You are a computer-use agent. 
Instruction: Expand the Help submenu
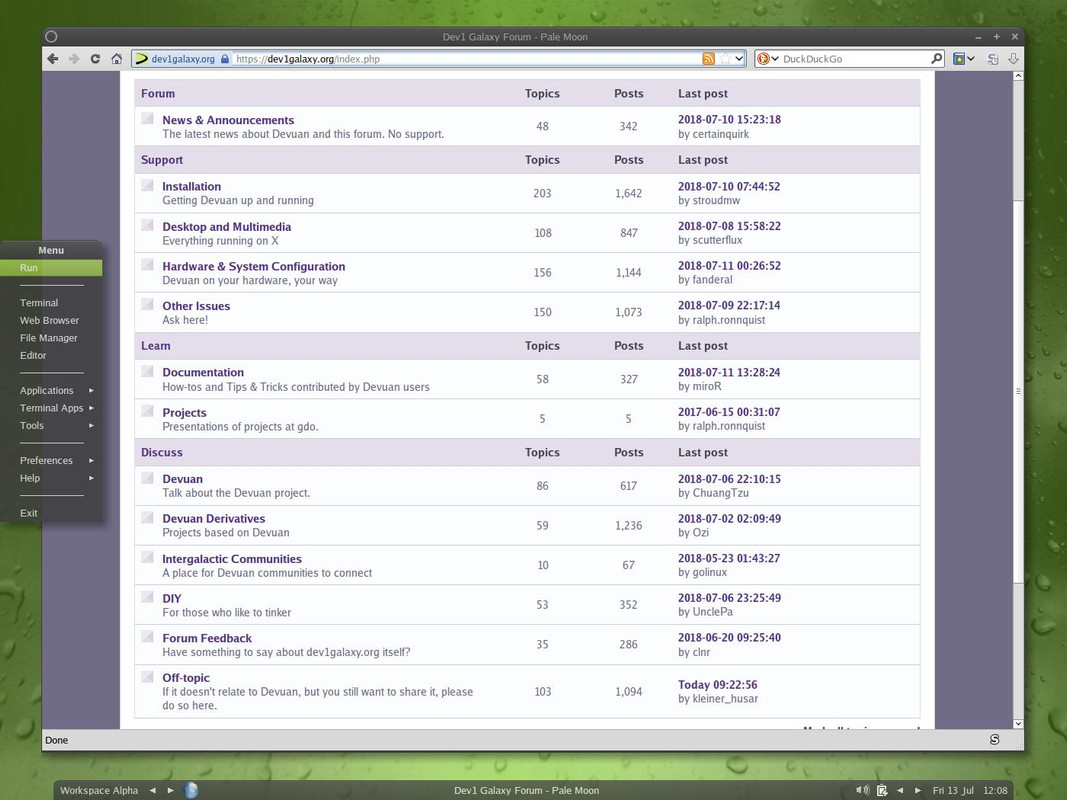[51, 478]
